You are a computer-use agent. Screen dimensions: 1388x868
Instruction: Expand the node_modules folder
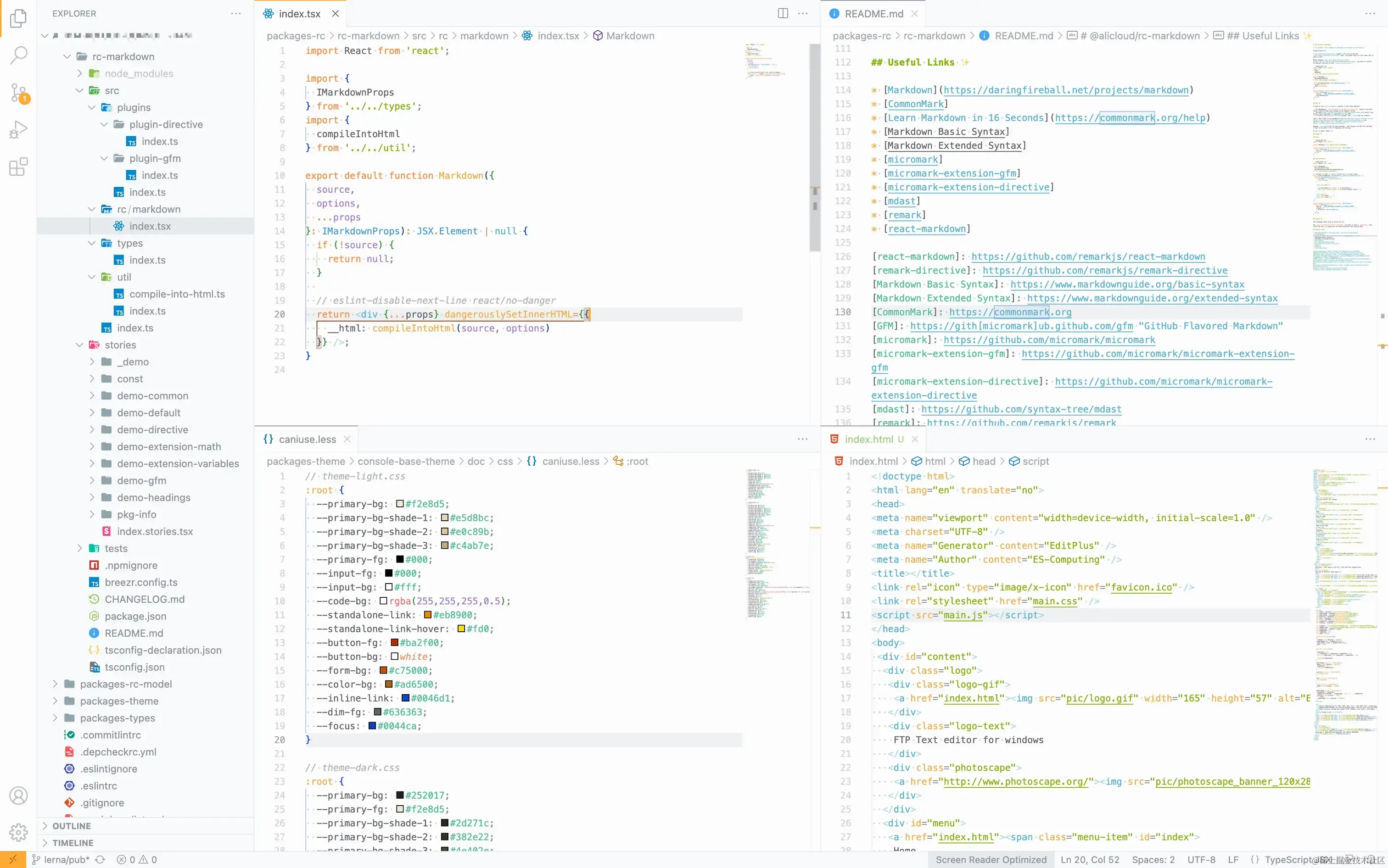[x=139, y=73]
